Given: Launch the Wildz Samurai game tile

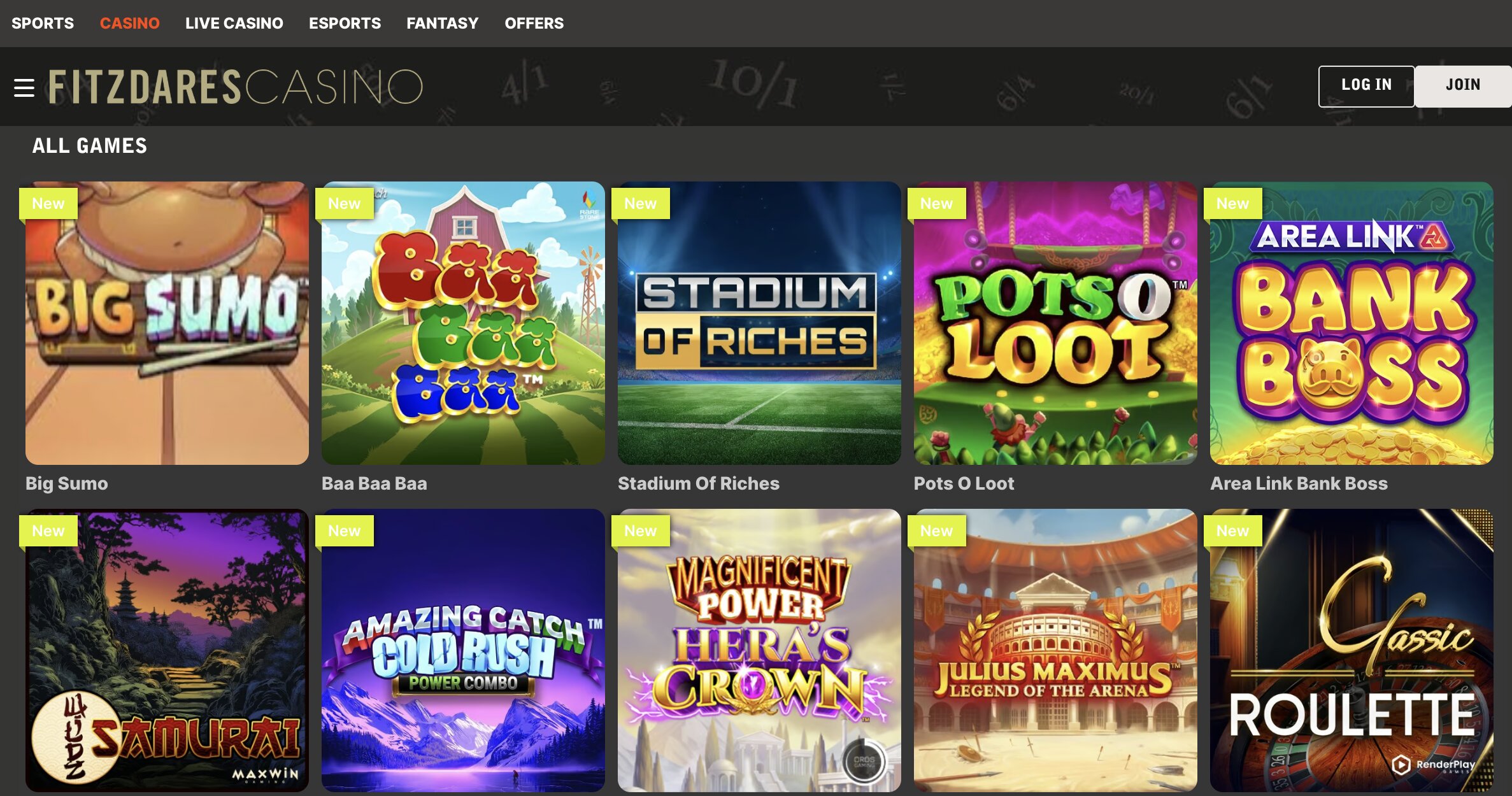Looking at the screenshot, I should 167,650.
